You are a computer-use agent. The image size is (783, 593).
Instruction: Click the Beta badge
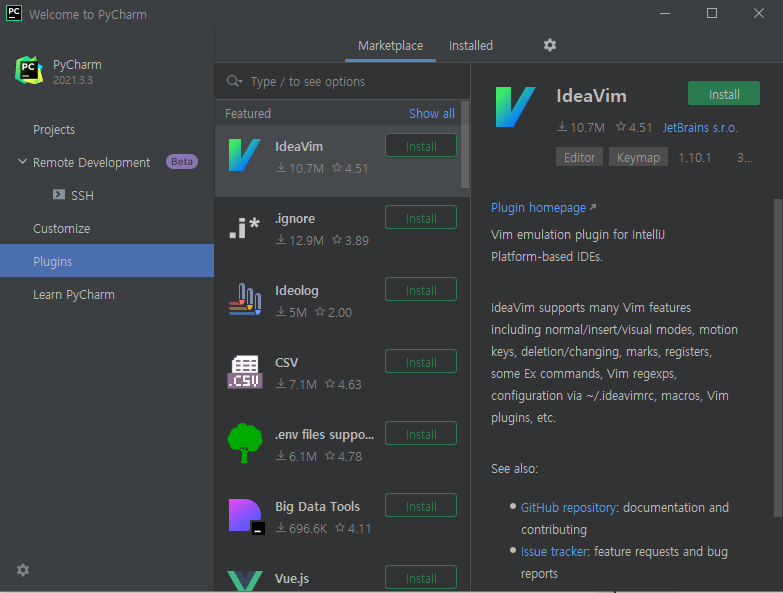click(x=182, y=162)
